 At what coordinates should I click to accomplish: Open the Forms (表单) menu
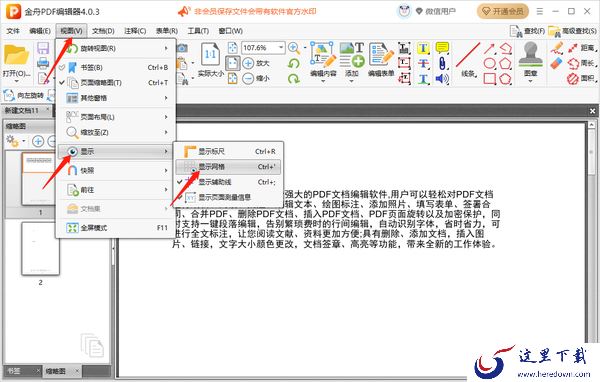(x=167, y=31)
